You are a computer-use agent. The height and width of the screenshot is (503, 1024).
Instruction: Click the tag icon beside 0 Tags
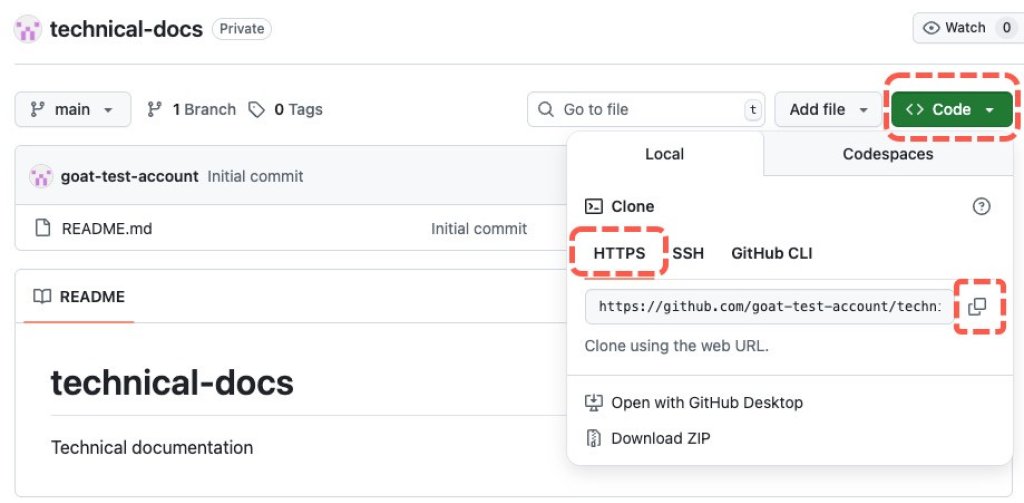[257, 109]
